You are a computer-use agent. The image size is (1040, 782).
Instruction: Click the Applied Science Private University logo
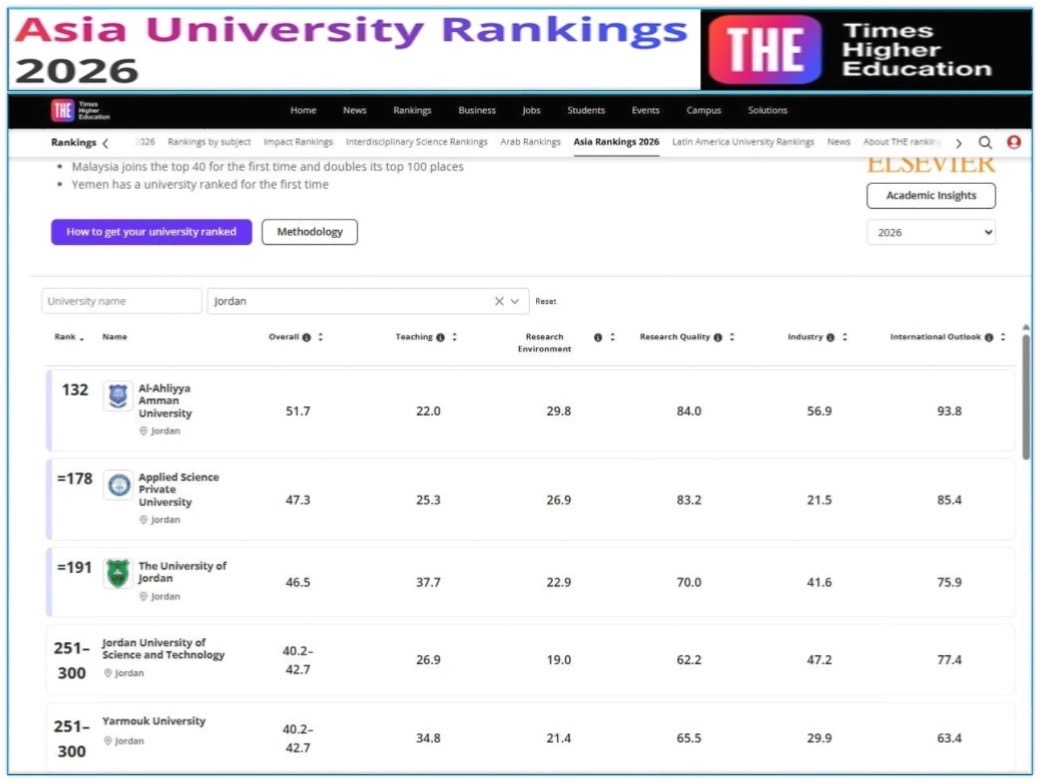pos(118,483)
